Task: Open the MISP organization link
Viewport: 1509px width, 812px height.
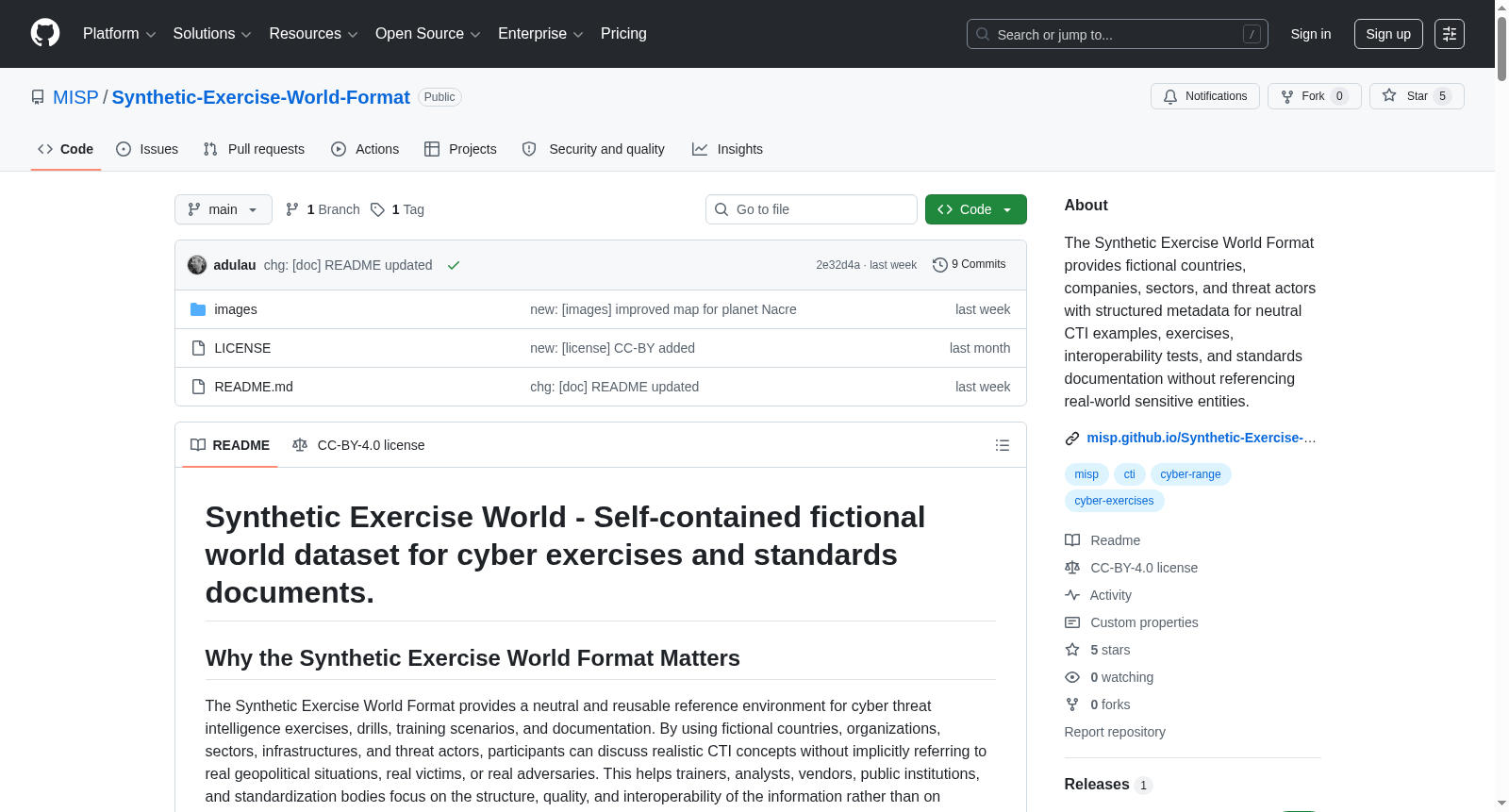Action: 75,97
